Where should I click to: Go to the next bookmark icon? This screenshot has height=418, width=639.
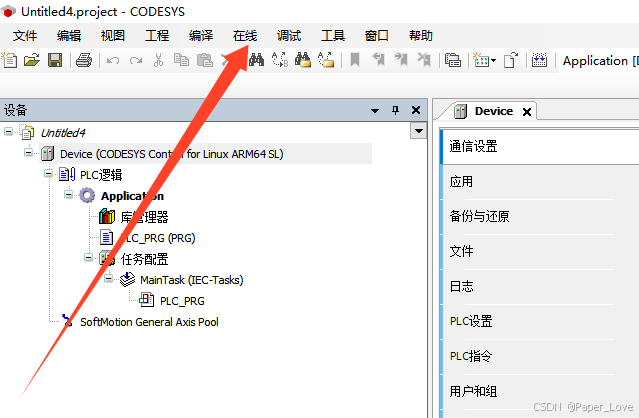pos(401,60)
